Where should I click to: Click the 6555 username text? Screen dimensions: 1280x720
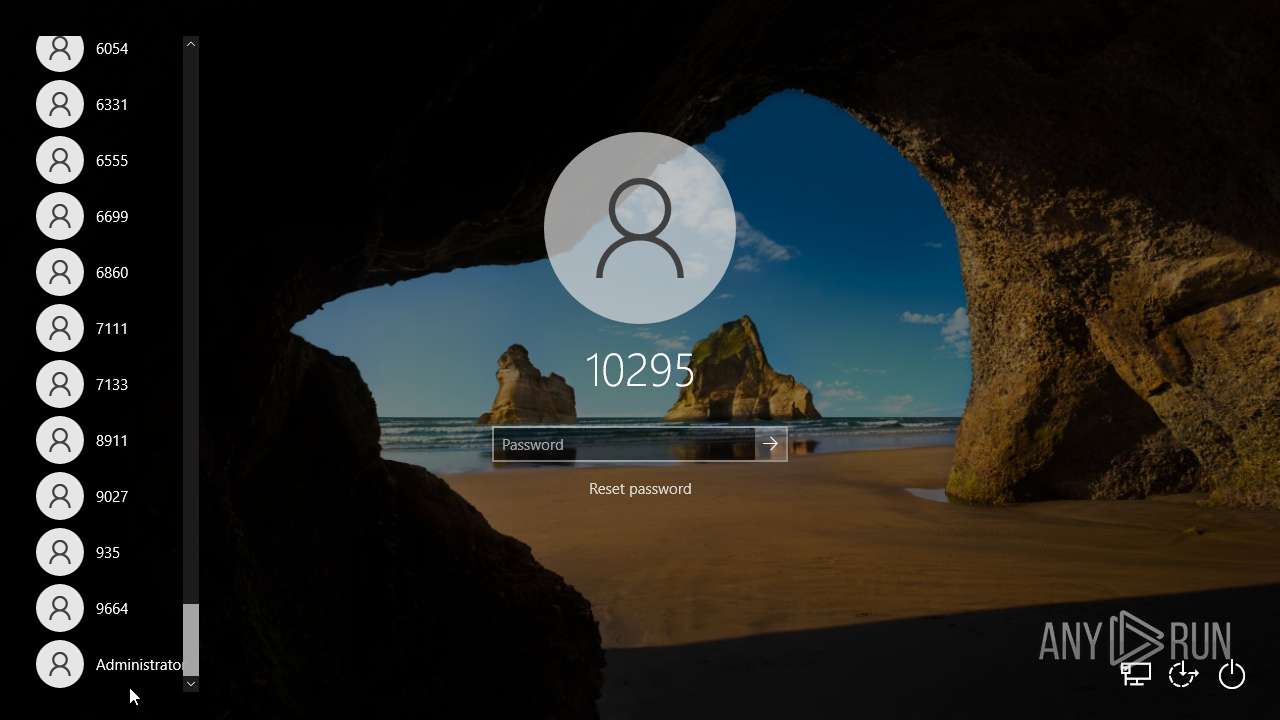(112, 160)
